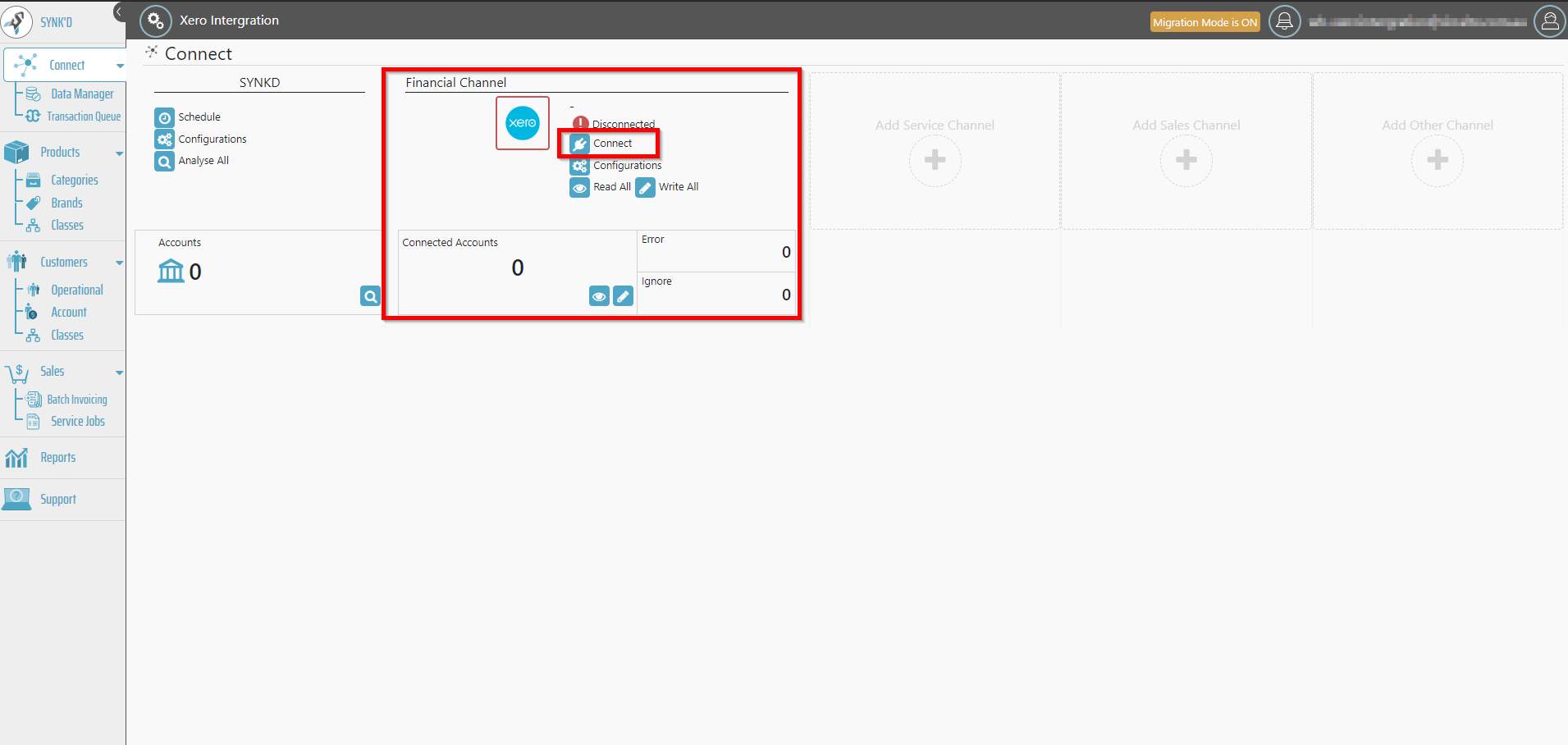Click the Transaction Queue sync icon
Image resolution: width=1568 pixels, height=745 pixels.
33,117
